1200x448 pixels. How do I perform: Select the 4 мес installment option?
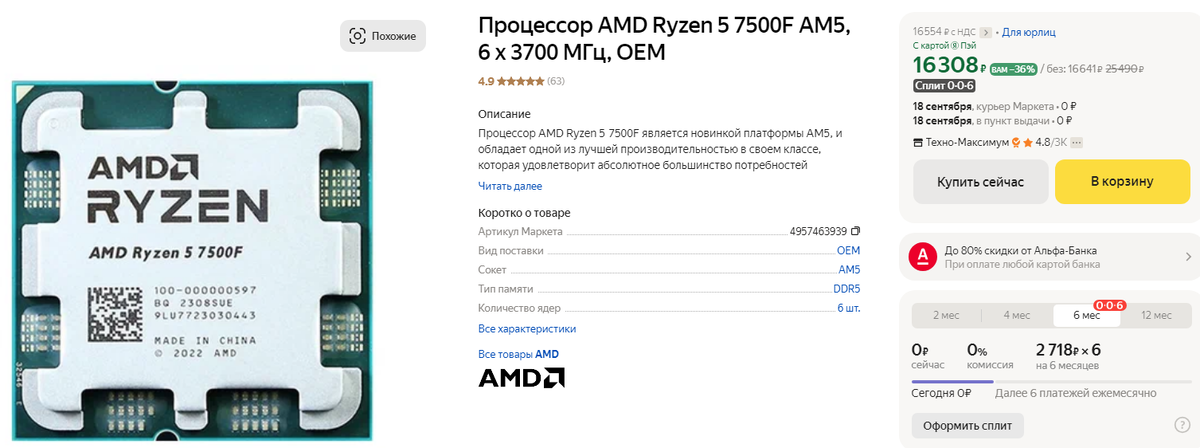click(1016, 315)
